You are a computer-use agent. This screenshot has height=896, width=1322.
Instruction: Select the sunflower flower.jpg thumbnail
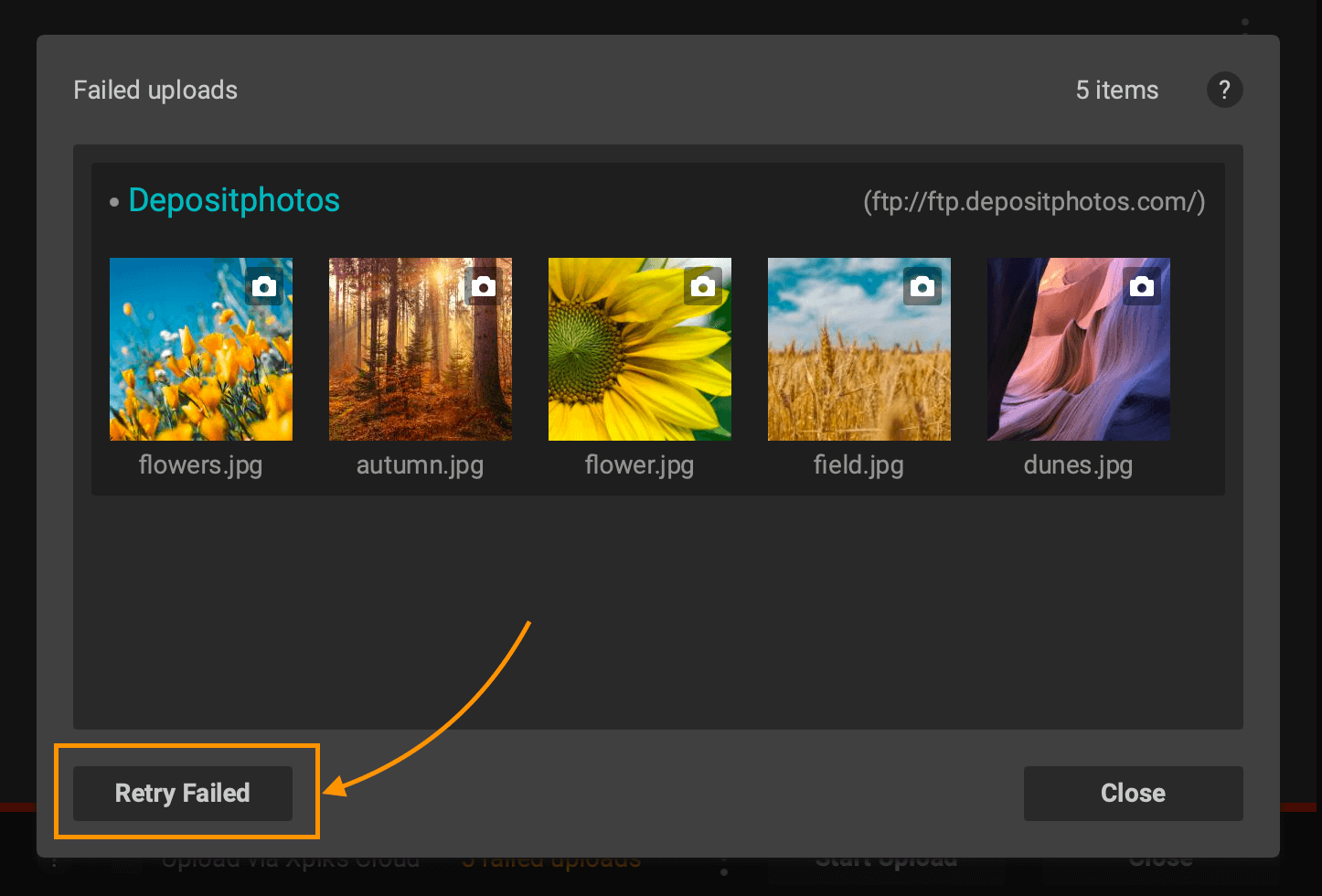[x=640, y=366]
